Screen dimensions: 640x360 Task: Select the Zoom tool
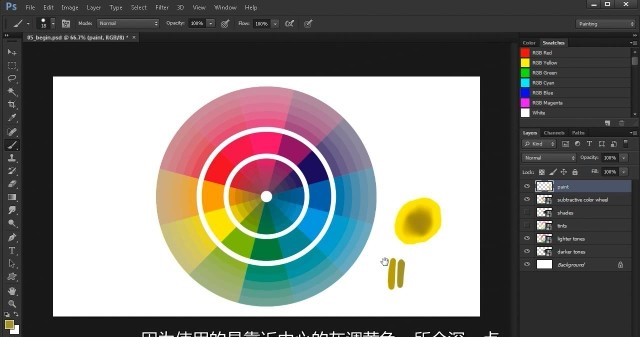[12, 304]
